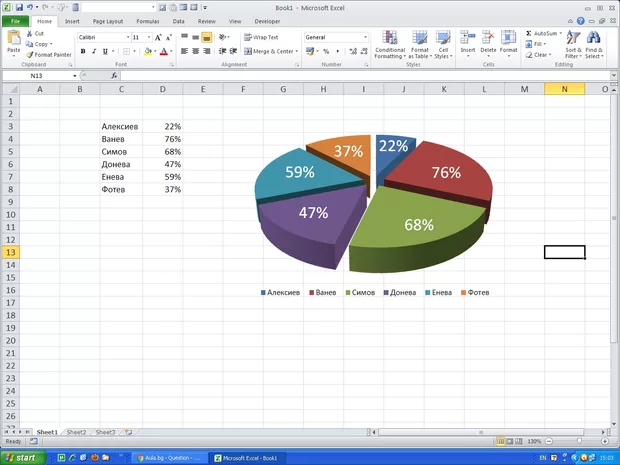Click the Format Painter tool
Screen dimensions: 620x465
[50, 54]
